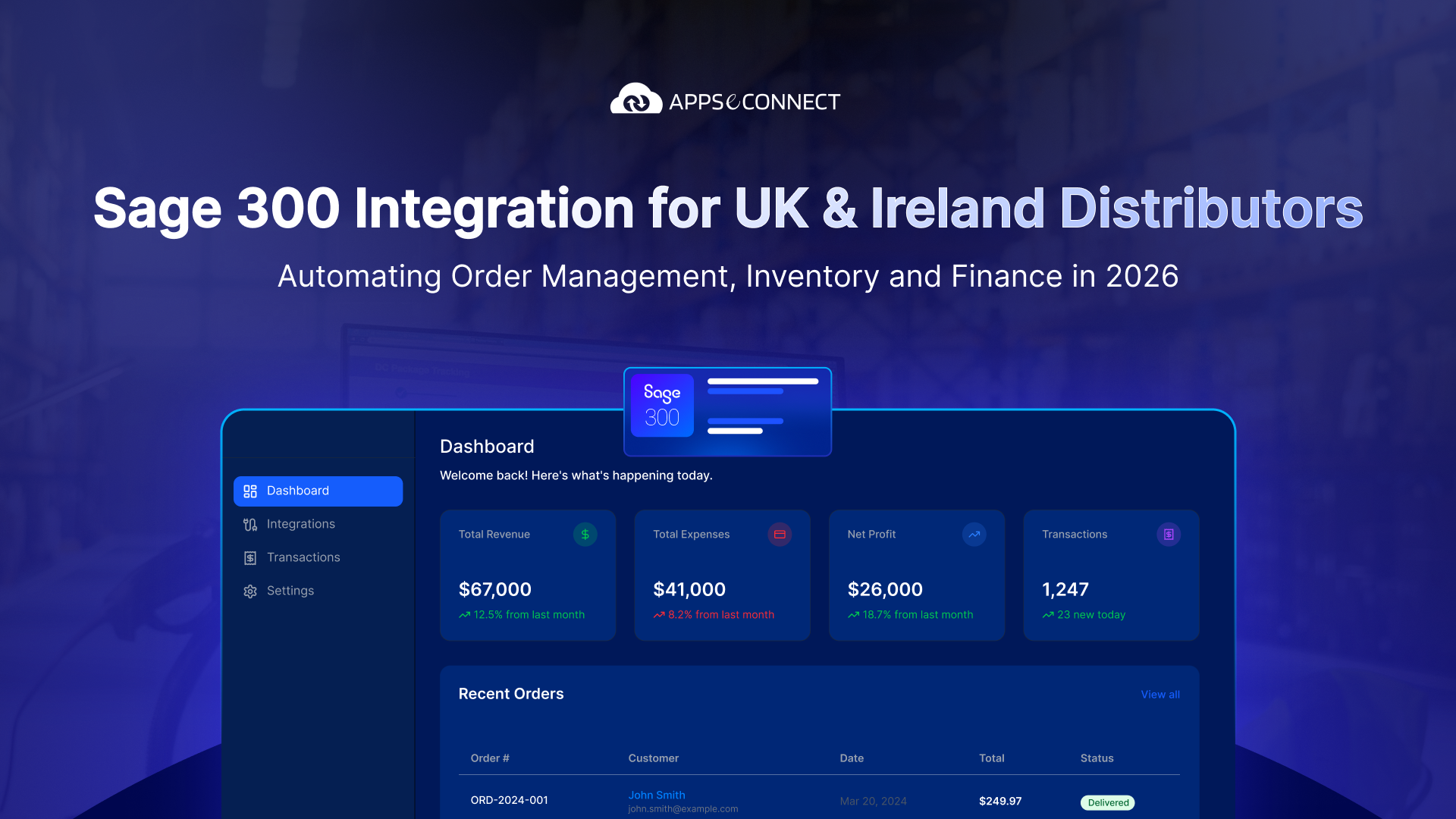Switch to the Dashboard section in sidebar
1456x819 pixels.
[x=297, y=491]
